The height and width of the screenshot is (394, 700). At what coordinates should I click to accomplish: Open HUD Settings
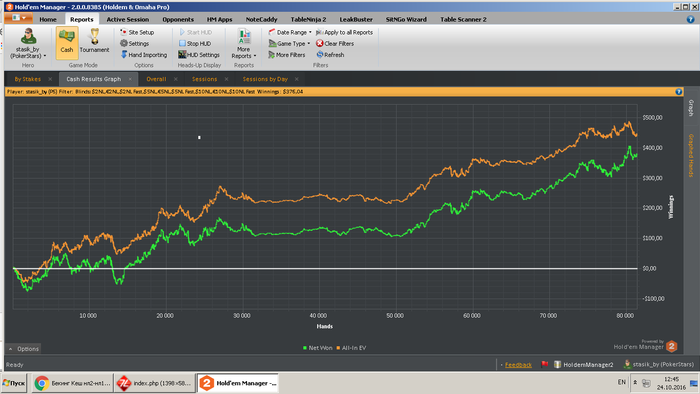pos(199,54)
